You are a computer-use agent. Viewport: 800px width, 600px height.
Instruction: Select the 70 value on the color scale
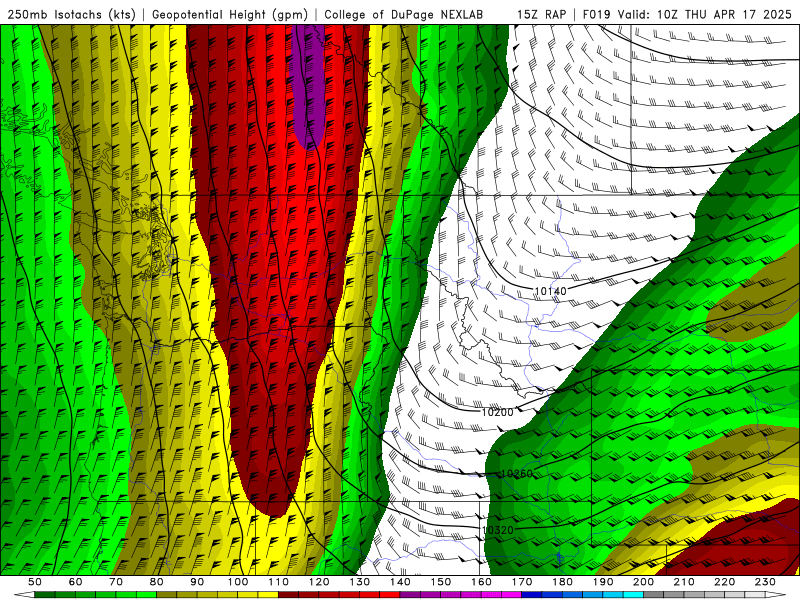click(x=116, y=582)
